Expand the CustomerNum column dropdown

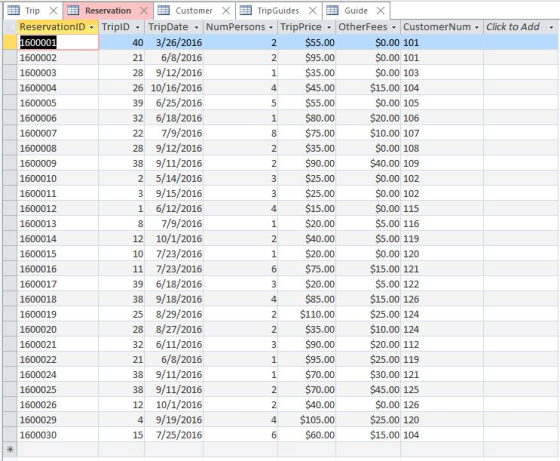click(477, 27)
